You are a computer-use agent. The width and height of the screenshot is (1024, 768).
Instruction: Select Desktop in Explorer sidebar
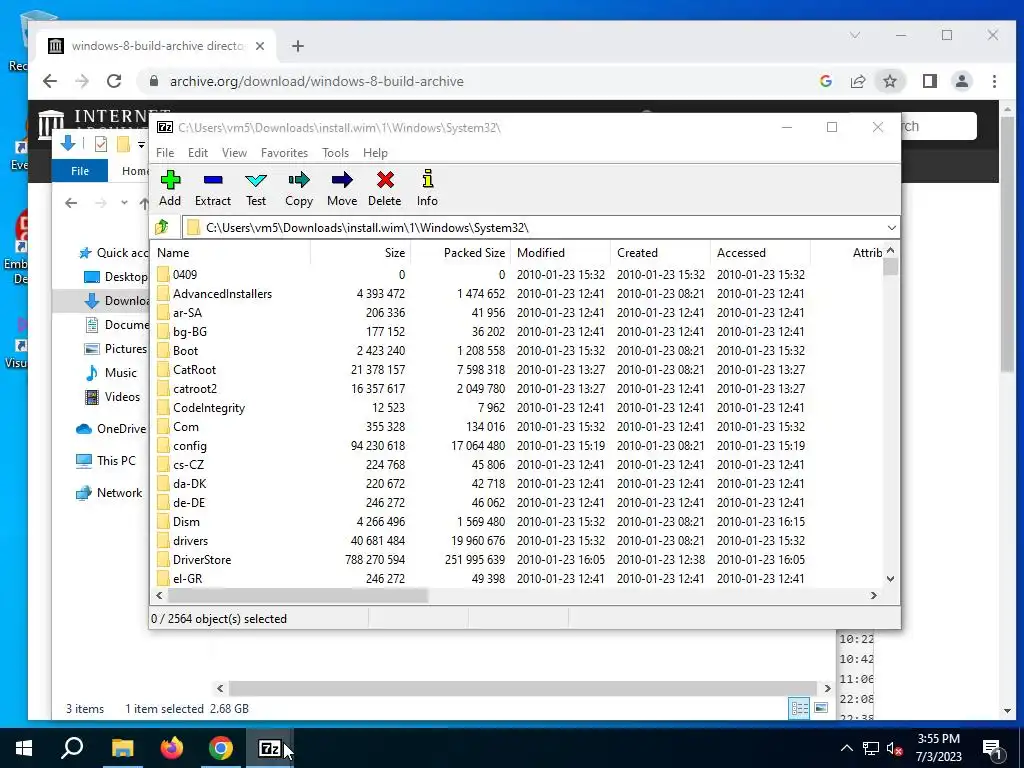(x=116, y=277)
